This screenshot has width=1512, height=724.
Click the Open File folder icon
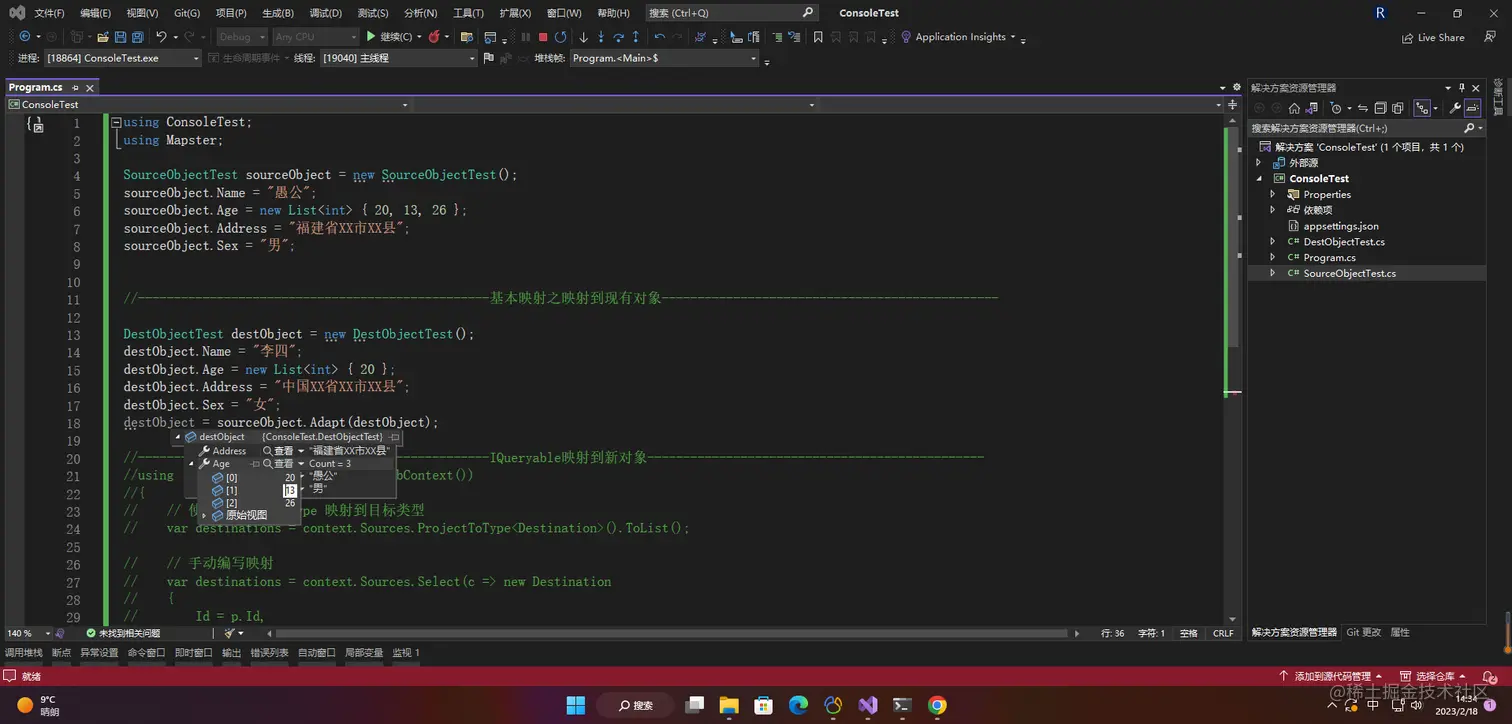(x=103, y=37)
